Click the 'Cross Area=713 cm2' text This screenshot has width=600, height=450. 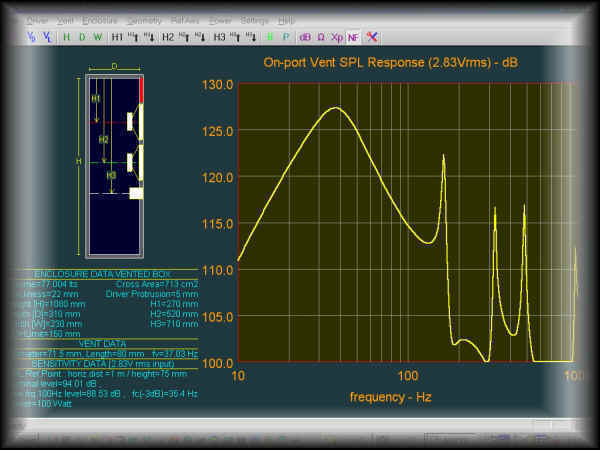click(x=157, y=284)
